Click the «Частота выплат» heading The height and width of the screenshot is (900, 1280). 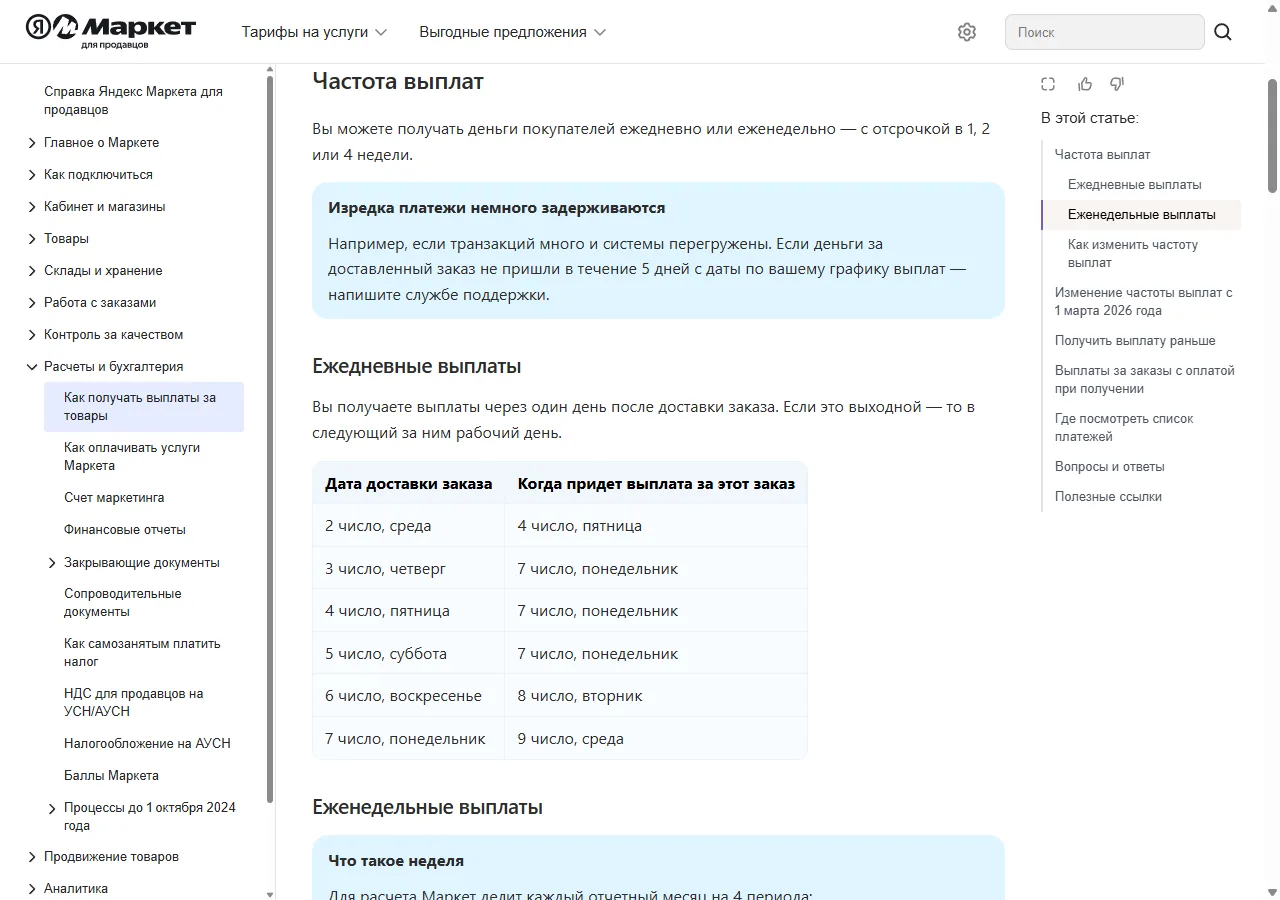398,81
